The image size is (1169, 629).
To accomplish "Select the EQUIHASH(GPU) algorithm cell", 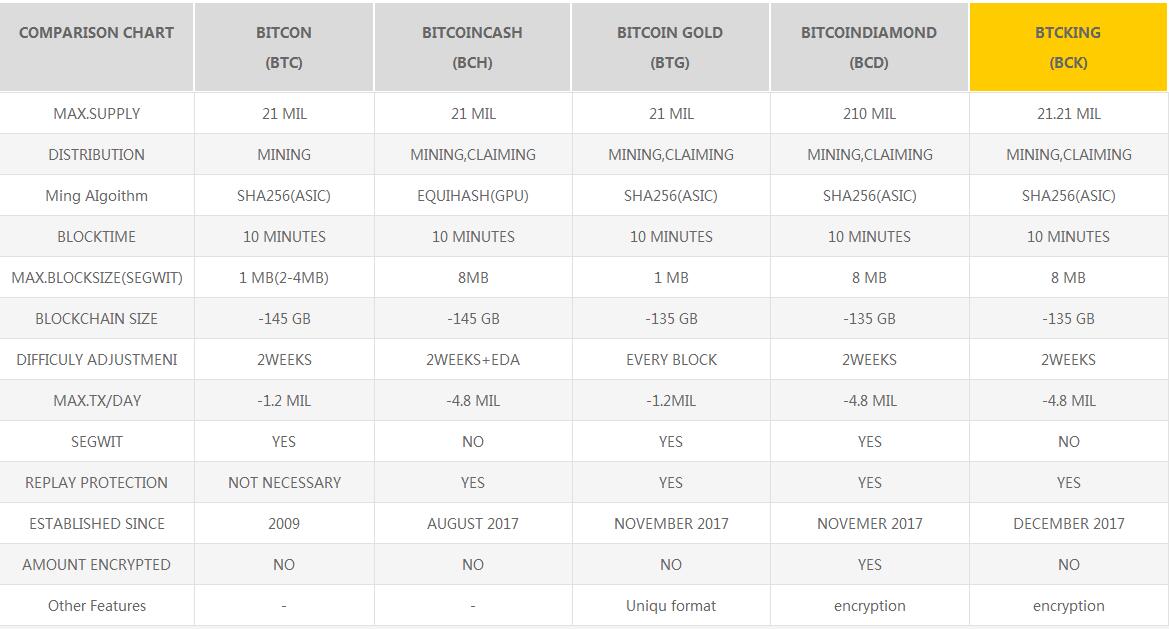I will [473, 195].
